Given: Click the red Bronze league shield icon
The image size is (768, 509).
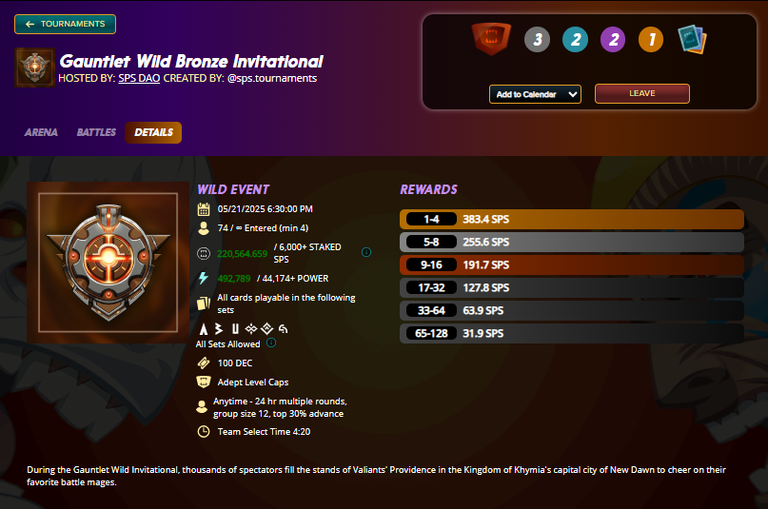Looking at the screenshot, I should (491, 38).
